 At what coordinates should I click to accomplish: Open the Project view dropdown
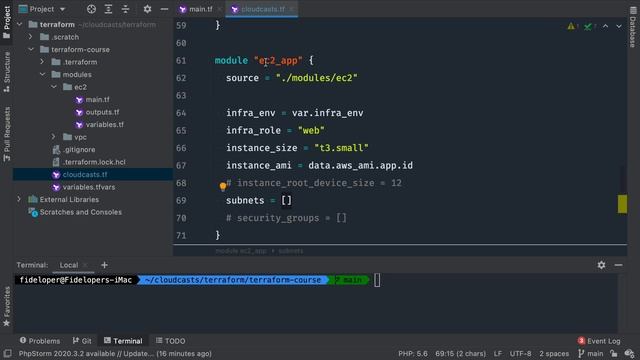coord(42,9)
